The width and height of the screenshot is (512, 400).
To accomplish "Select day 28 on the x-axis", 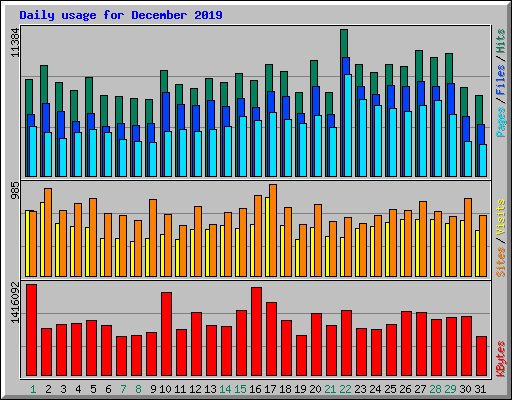I will (x=435, y=389).
